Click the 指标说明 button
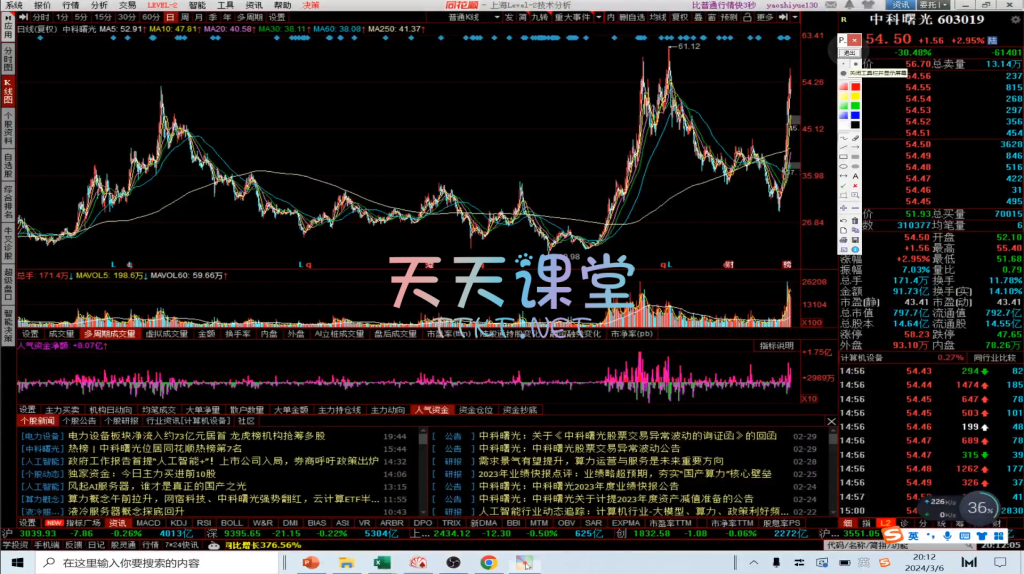 [776, 345]
